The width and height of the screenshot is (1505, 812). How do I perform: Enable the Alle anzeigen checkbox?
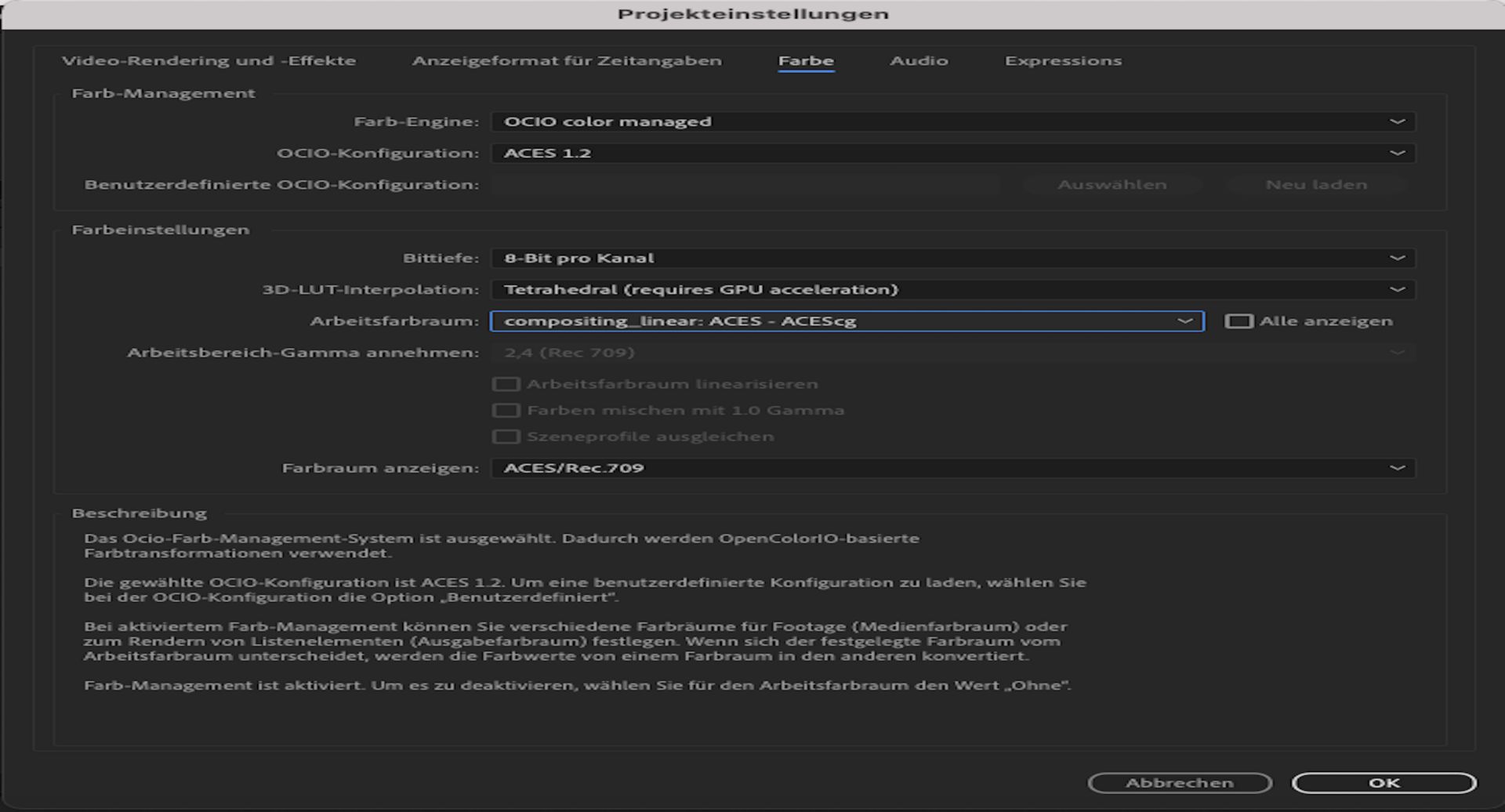1239,321
